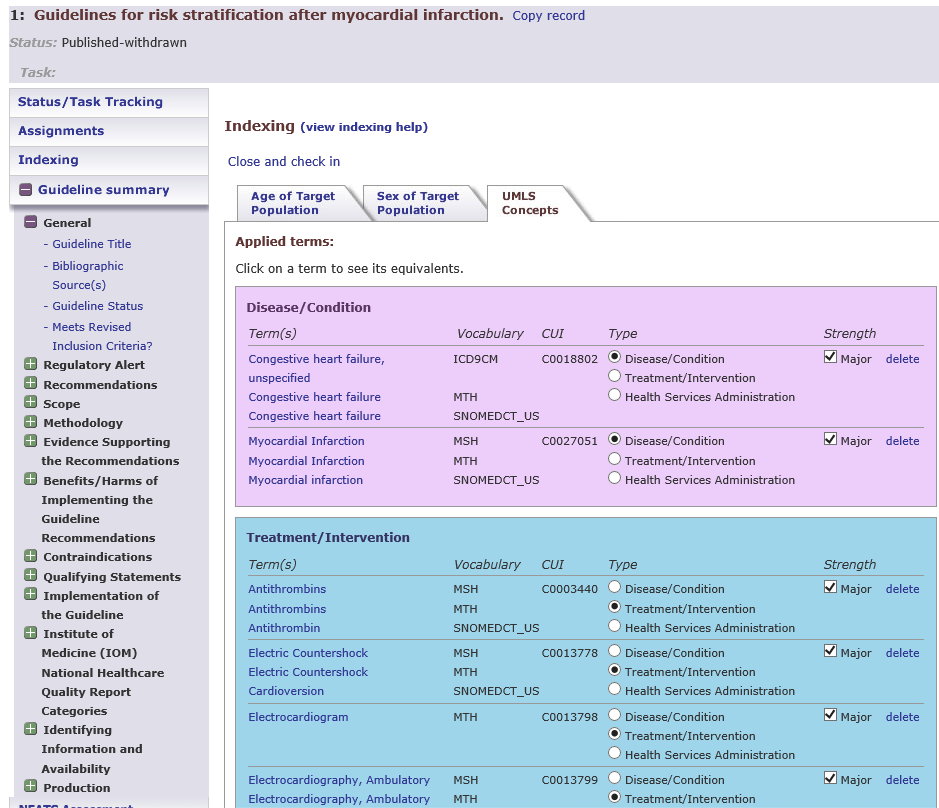Delete the Electric Countershock term
The width and height of the screenshot is (939, 808).
[902, 653]
